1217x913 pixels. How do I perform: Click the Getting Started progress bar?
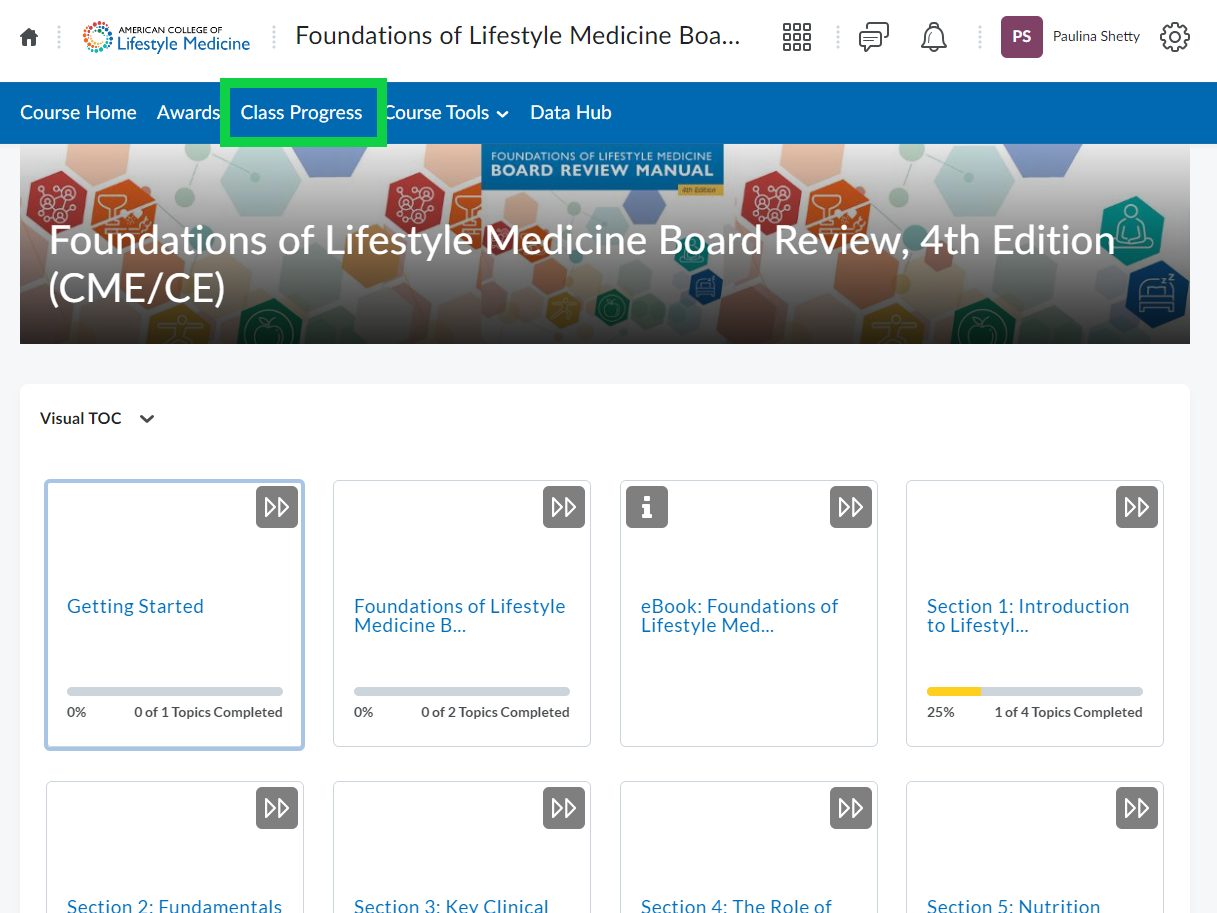175,691
